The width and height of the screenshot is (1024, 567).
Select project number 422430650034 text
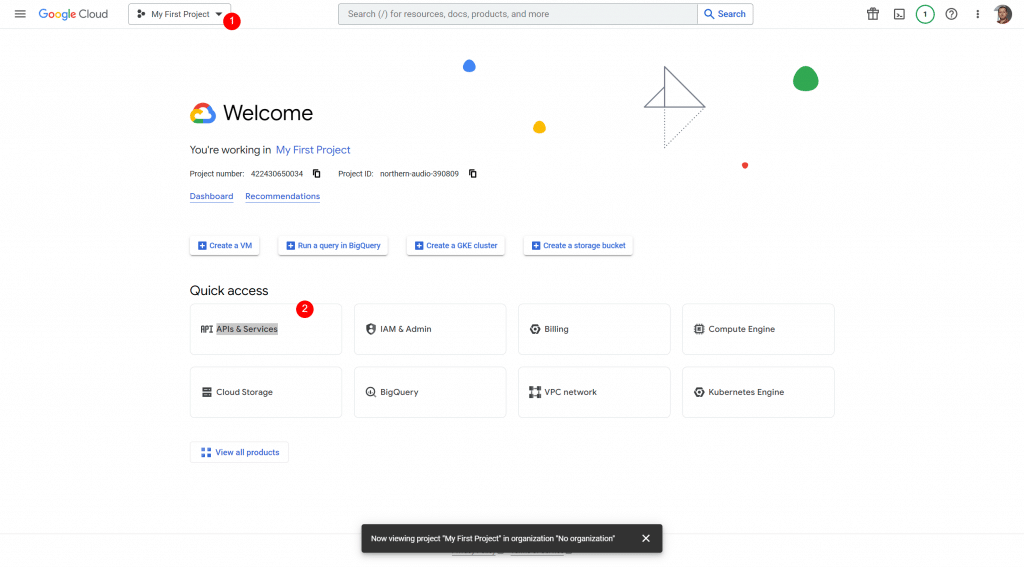277,174
